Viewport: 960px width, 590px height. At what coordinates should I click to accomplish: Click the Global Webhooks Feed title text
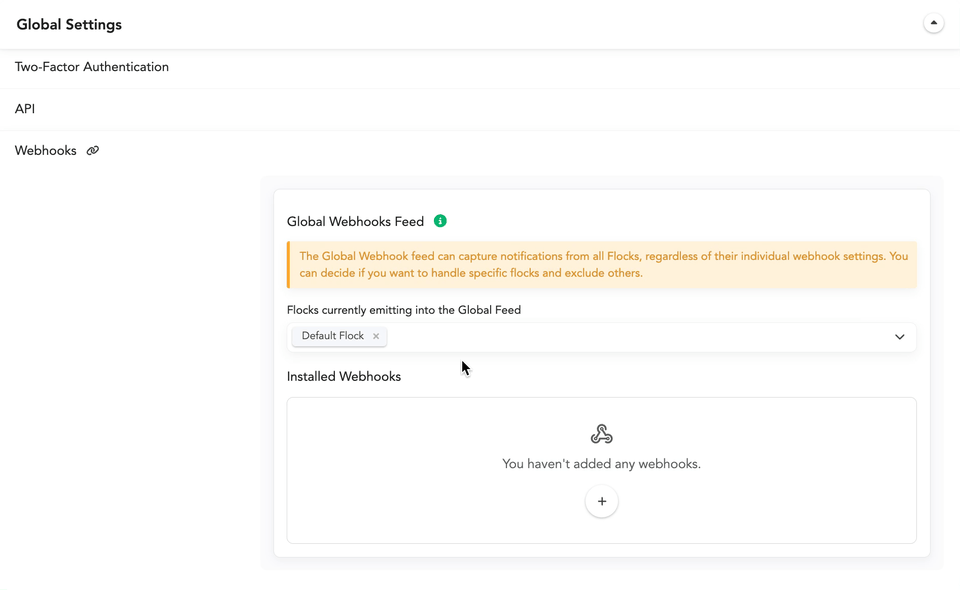[355, 222]
